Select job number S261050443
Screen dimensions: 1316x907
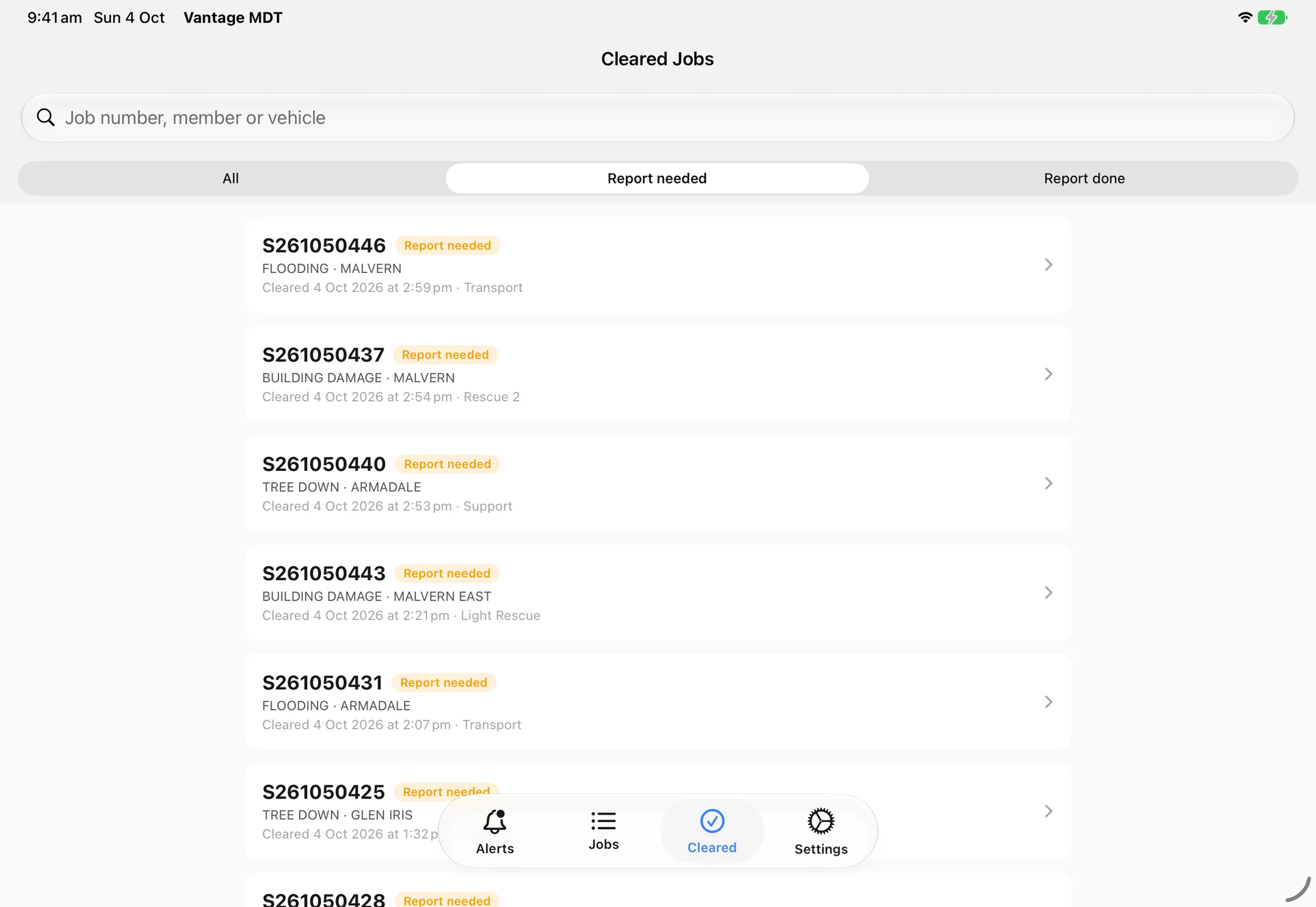tap(324, 573)
